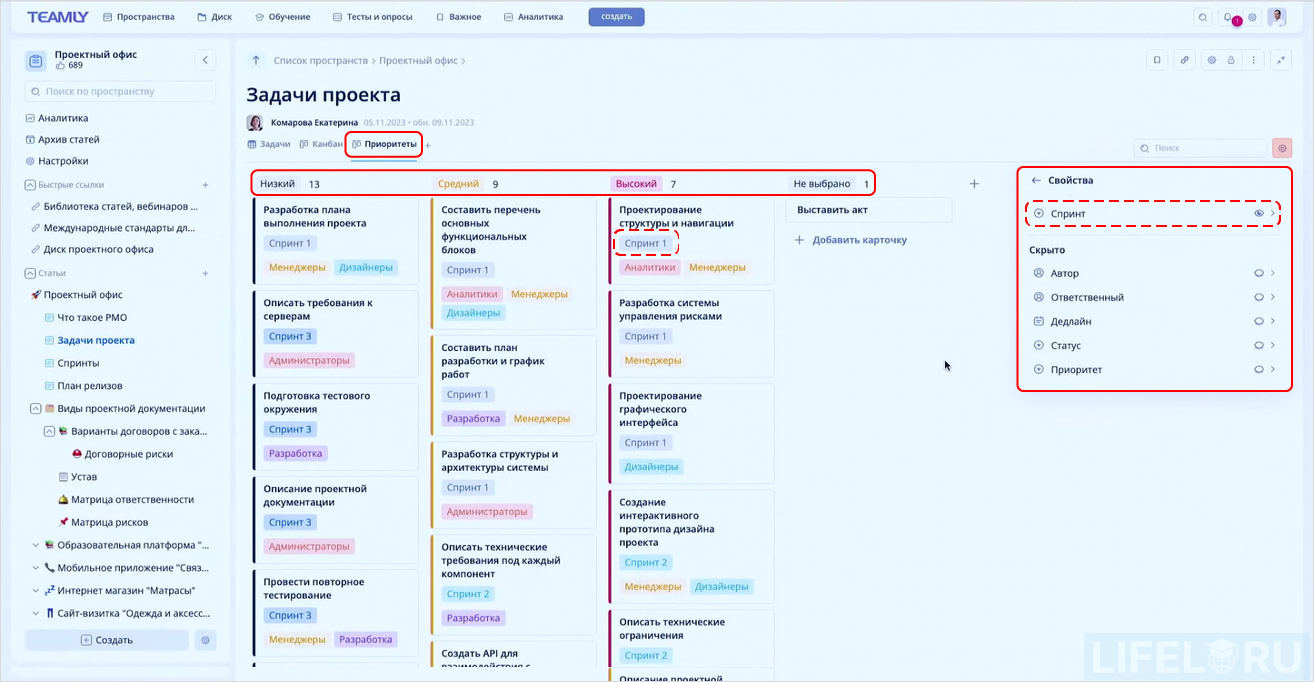The width and height of the screenshot is (1314, 682).
Task: Open the notifications bell icon
Action: click(x=1229, y=16)
